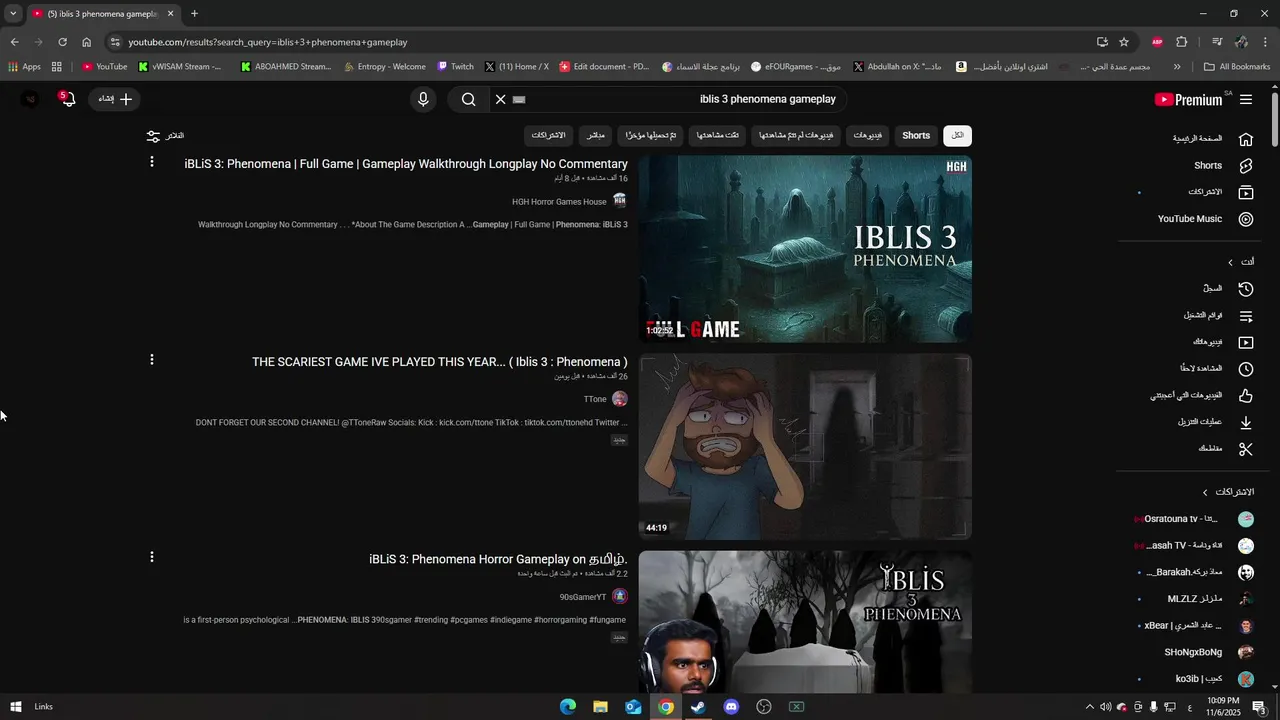Expand the hidden bookmarks overflow chevron
The height and width of the screenshot is (720, 1280).
coord(1177,67)
